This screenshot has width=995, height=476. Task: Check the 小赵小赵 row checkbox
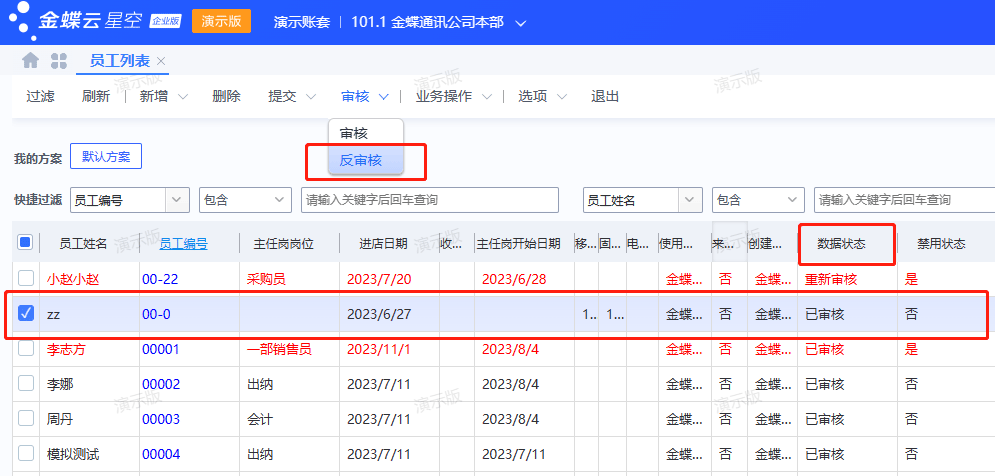25,278
